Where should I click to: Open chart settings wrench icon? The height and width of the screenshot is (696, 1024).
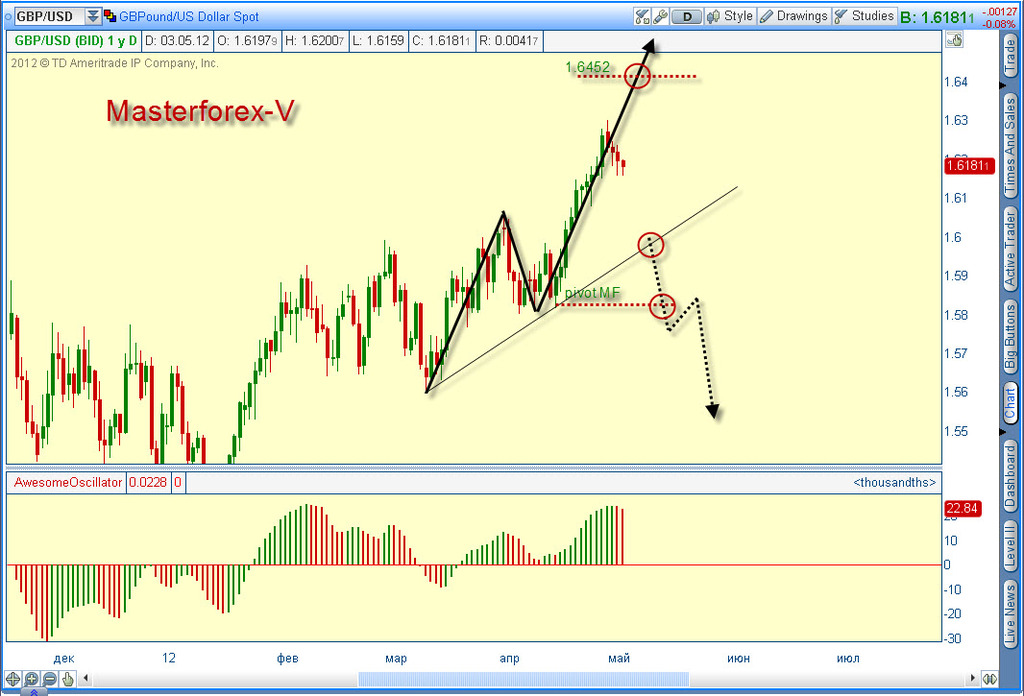[660, 16]
